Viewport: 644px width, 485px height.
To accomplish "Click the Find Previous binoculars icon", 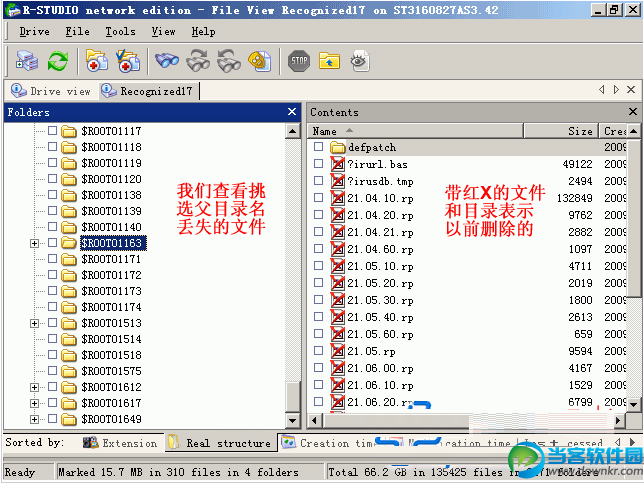I will coord(229,61).
